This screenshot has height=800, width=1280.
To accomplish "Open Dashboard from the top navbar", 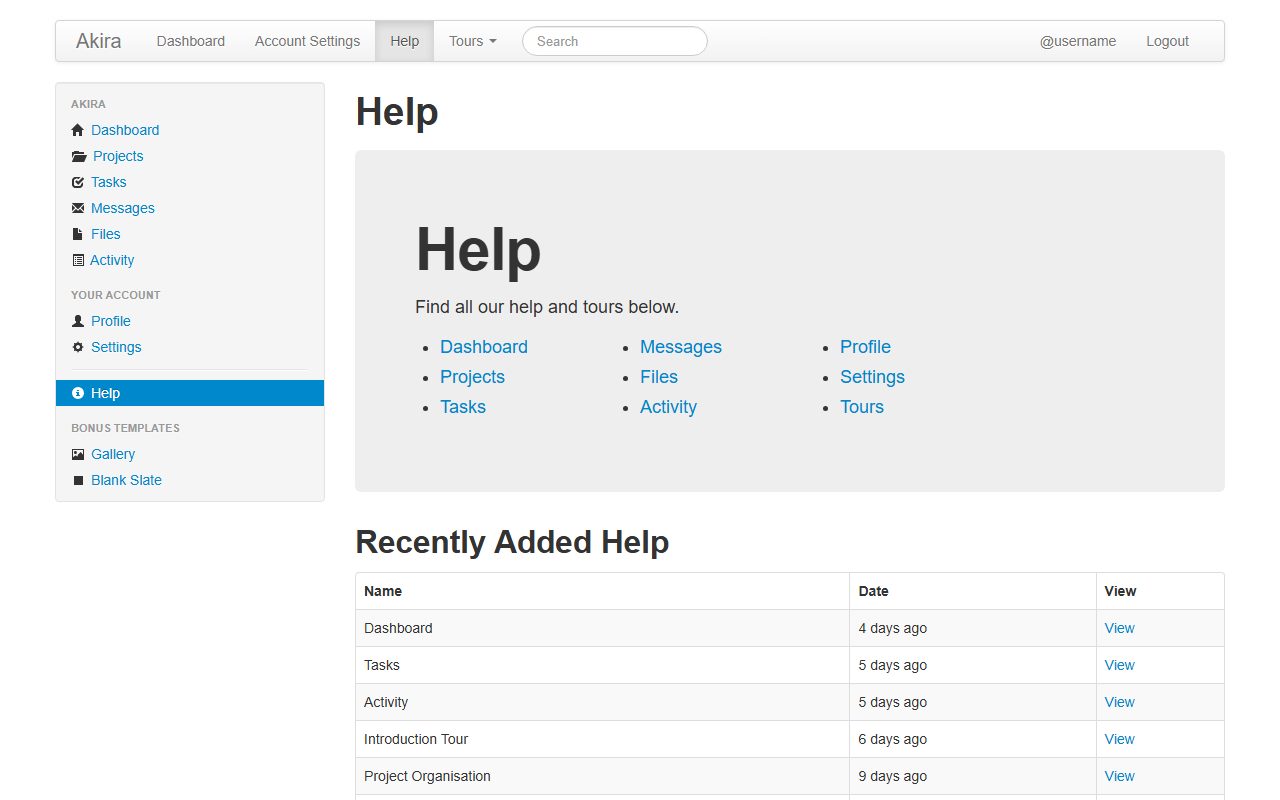I will point(191,41).
